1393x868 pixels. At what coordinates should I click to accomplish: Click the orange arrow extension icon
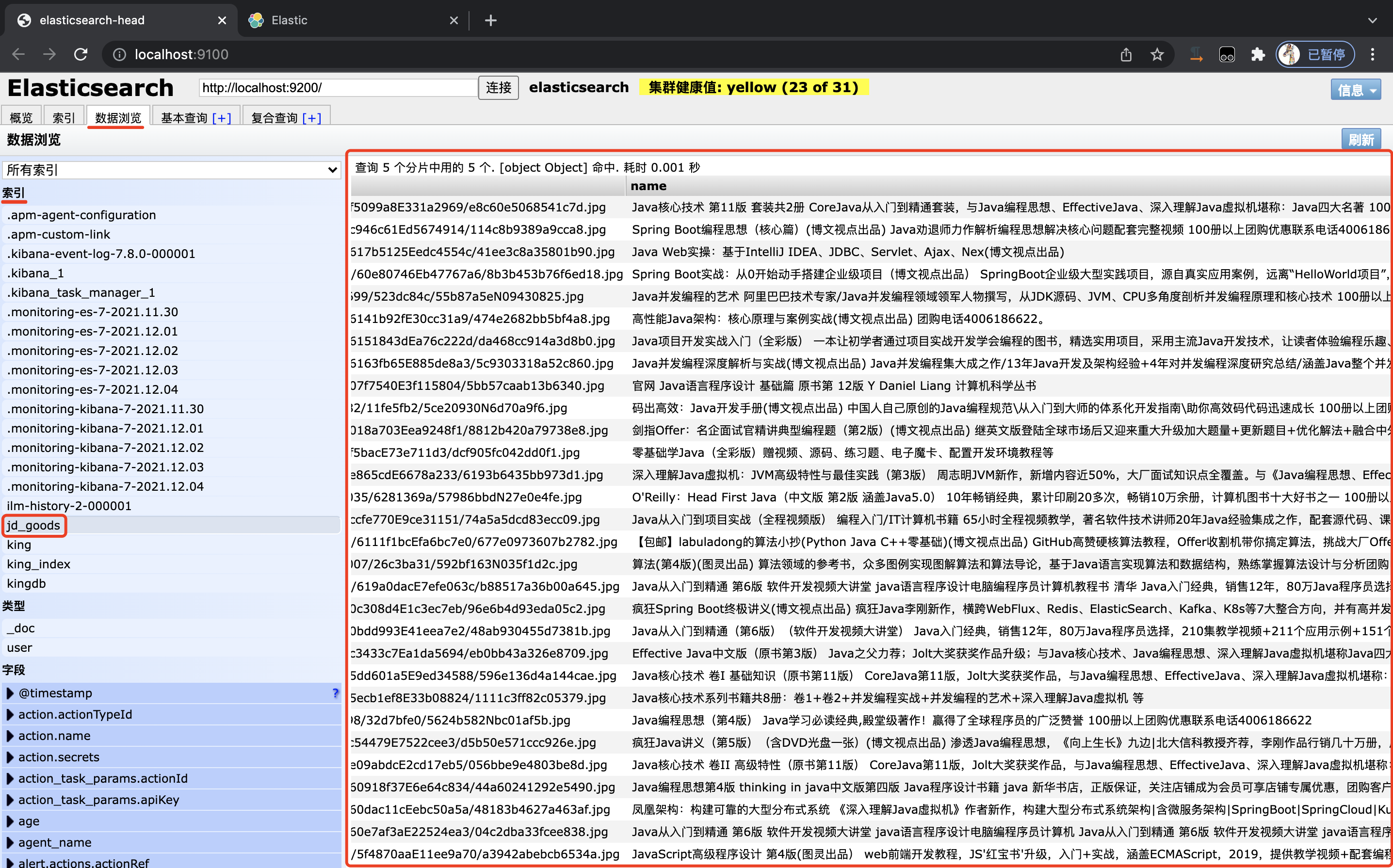click(1196, 54)
